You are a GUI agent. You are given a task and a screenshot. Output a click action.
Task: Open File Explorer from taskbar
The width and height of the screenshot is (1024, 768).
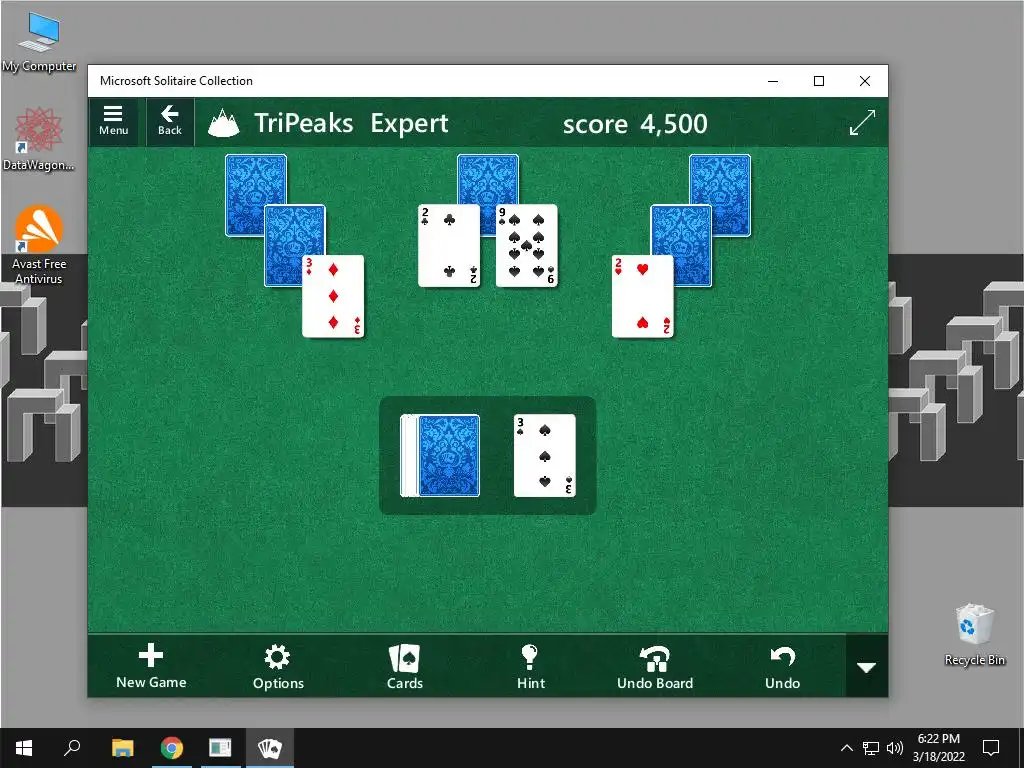(x=123, y=748)
